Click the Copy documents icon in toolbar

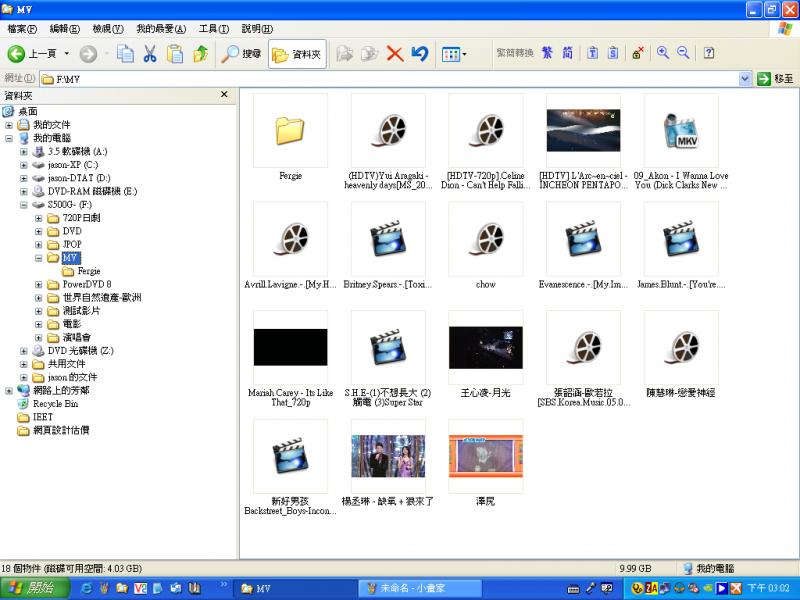(125, 53)
